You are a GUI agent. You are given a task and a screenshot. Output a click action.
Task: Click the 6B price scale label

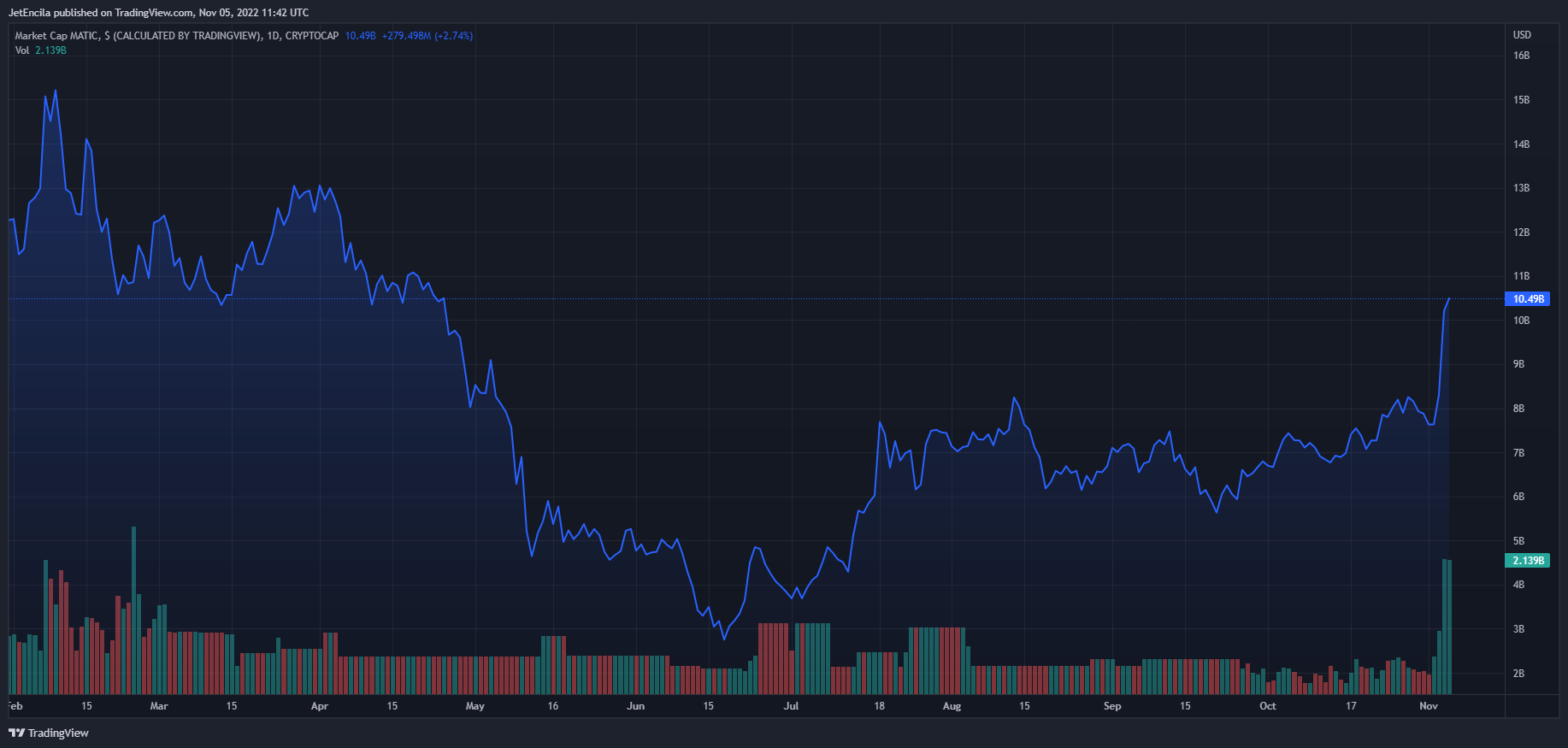point(1518,497)
